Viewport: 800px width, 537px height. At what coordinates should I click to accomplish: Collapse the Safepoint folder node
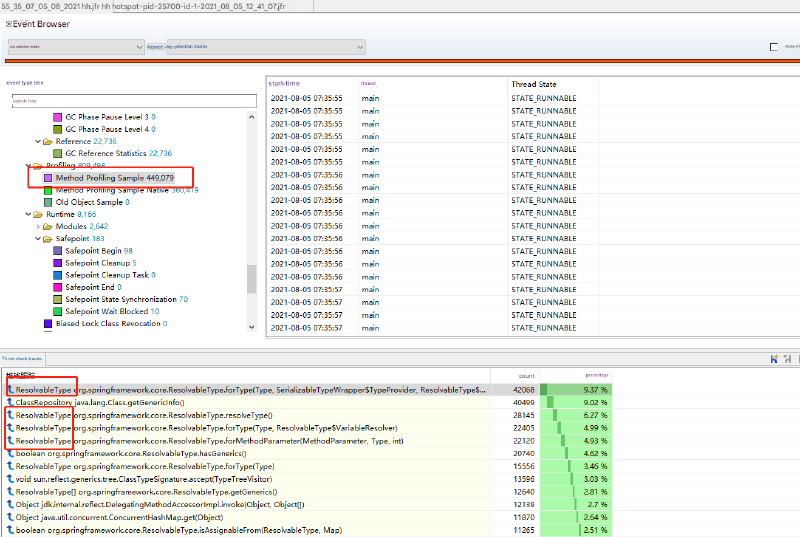(37, 239)
